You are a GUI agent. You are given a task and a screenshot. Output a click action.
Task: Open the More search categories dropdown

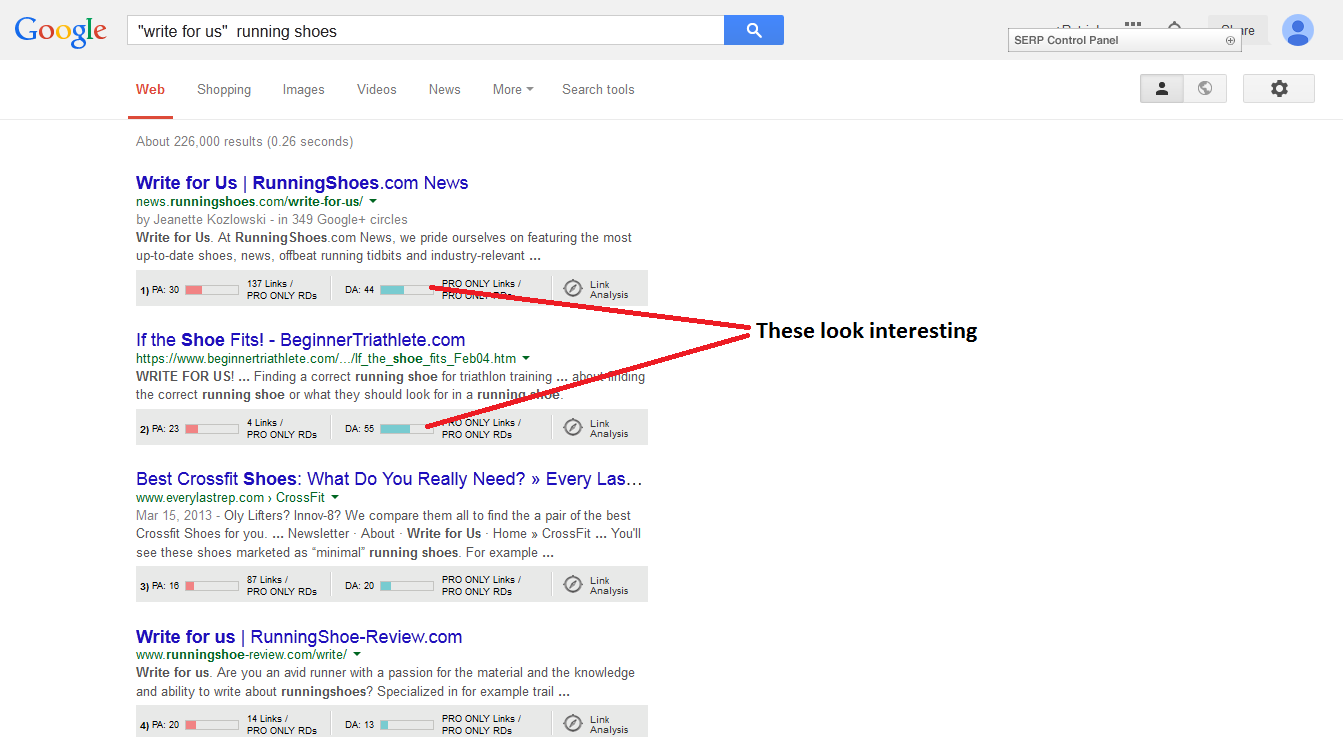[x=513, y=89]
